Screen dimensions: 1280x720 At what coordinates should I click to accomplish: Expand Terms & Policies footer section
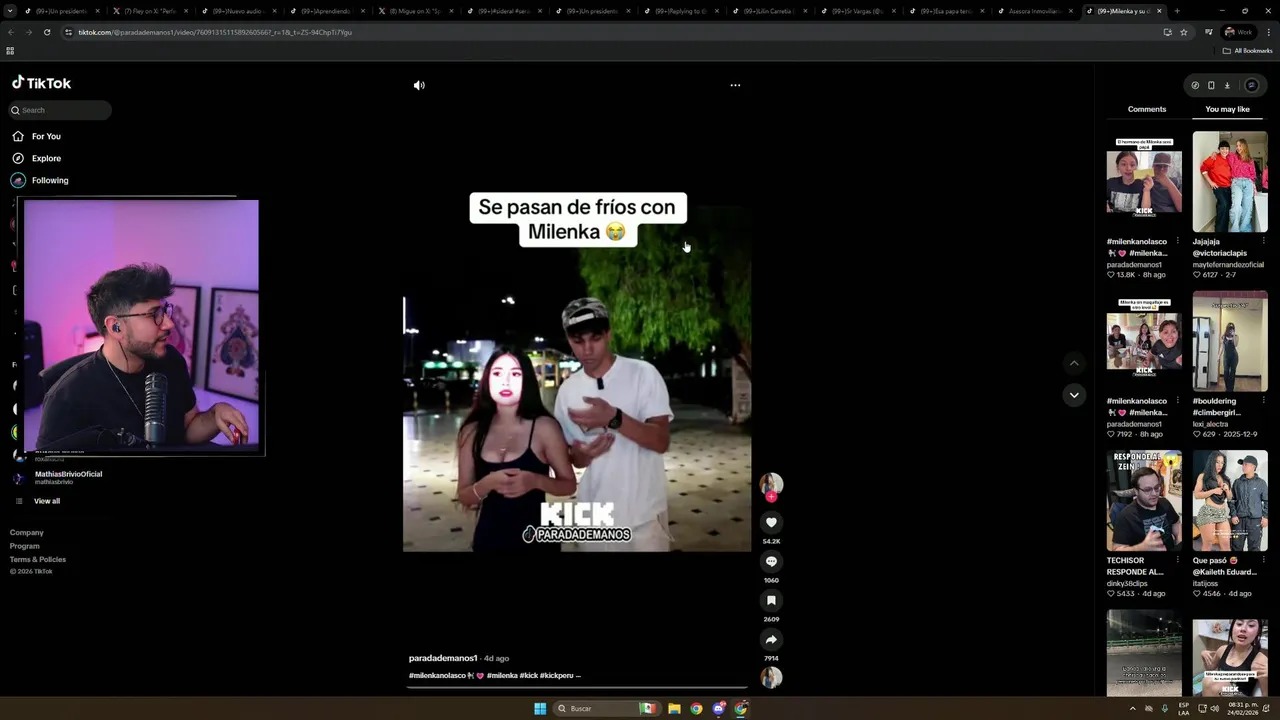(x=38, y=559)
